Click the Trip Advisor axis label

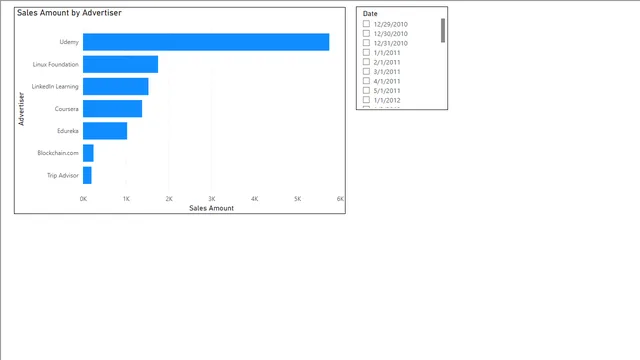click(x=63, y=175)
